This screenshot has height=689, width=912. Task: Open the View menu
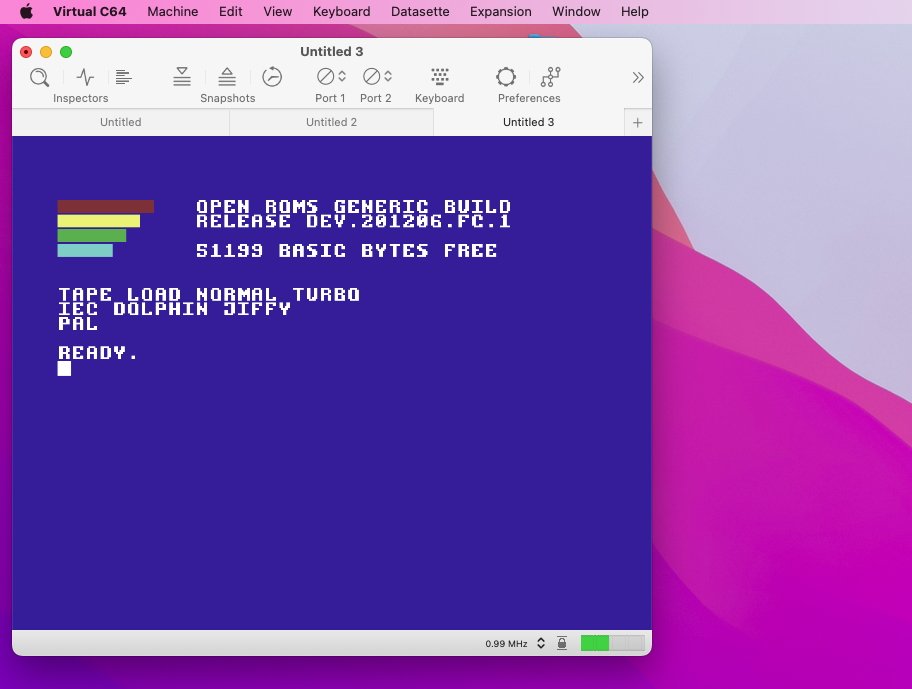[277, 12]
